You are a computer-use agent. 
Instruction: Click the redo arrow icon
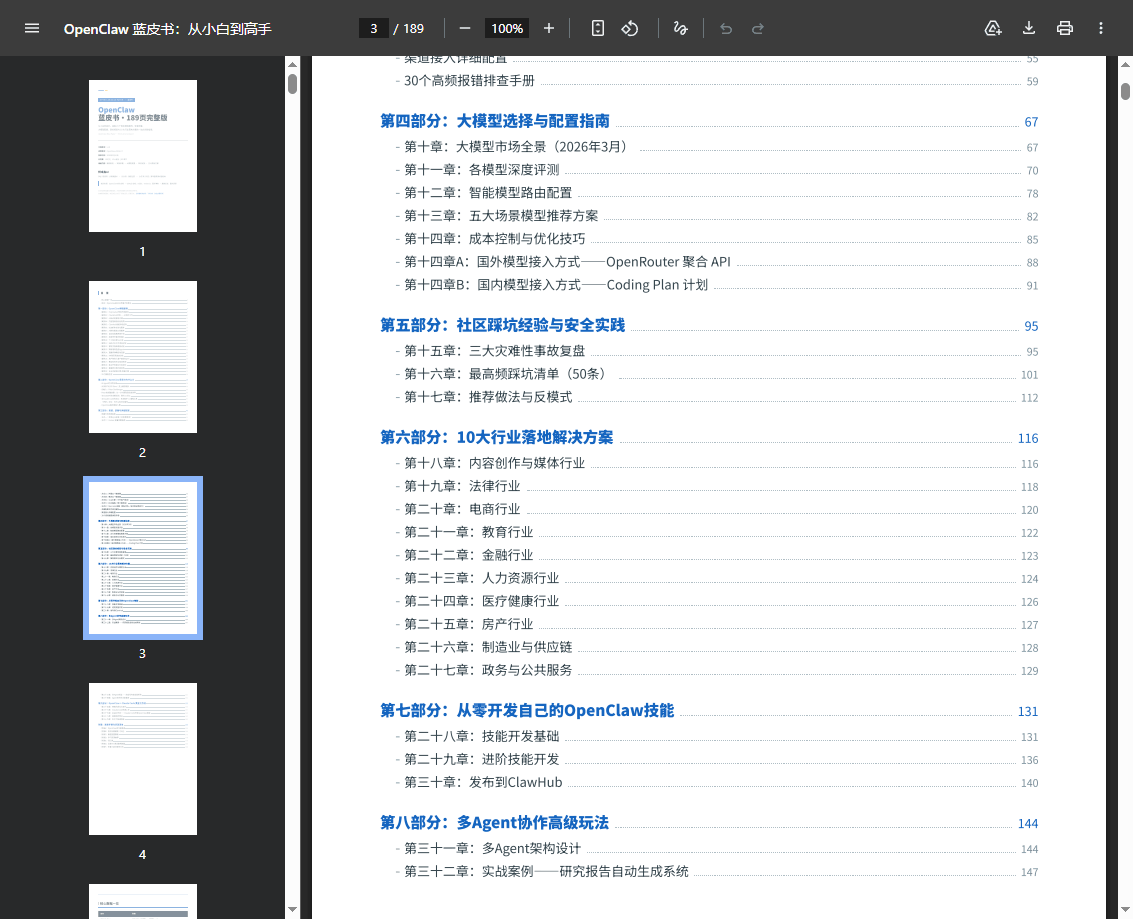point(758,28)
